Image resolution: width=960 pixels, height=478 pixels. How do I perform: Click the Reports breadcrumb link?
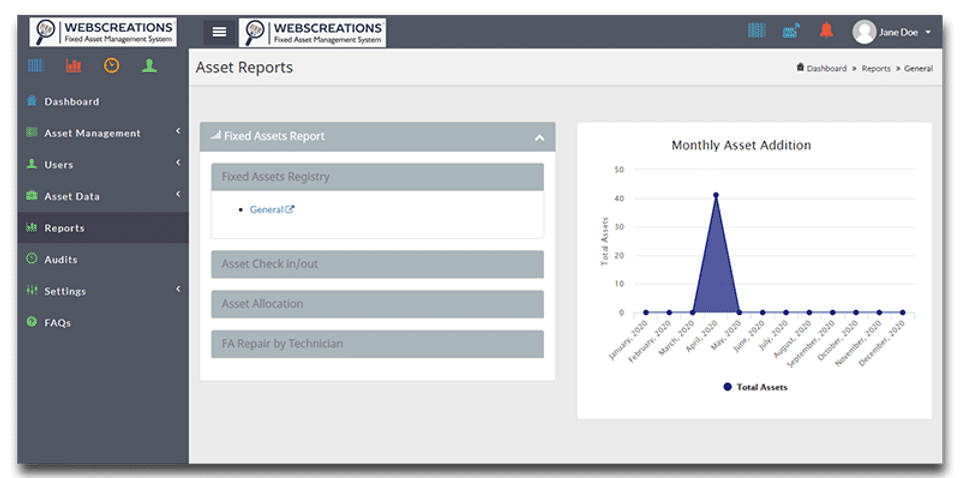[x=876, y=69]
